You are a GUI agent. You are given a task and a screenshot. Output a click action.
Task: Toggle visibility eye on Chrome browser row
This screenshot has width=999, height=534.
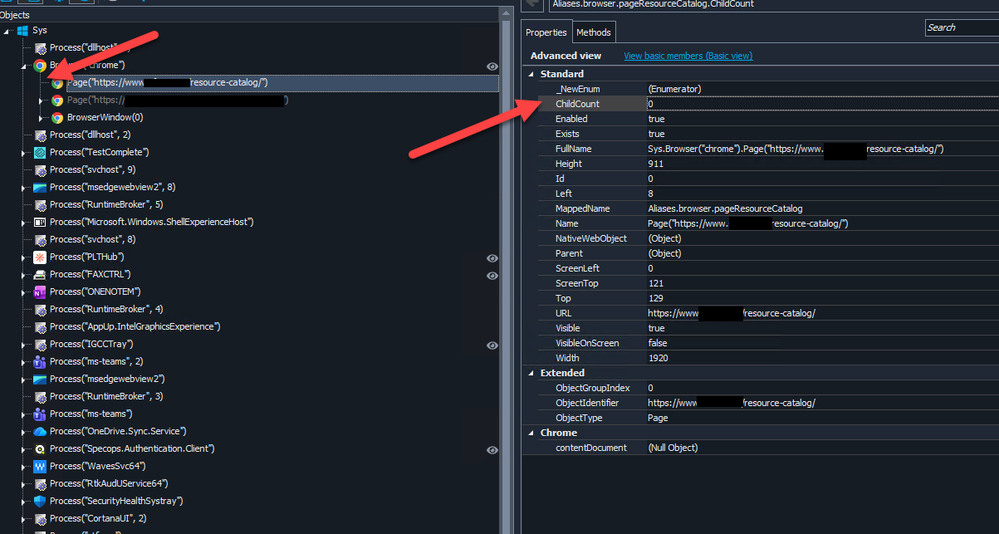(492, 66)
